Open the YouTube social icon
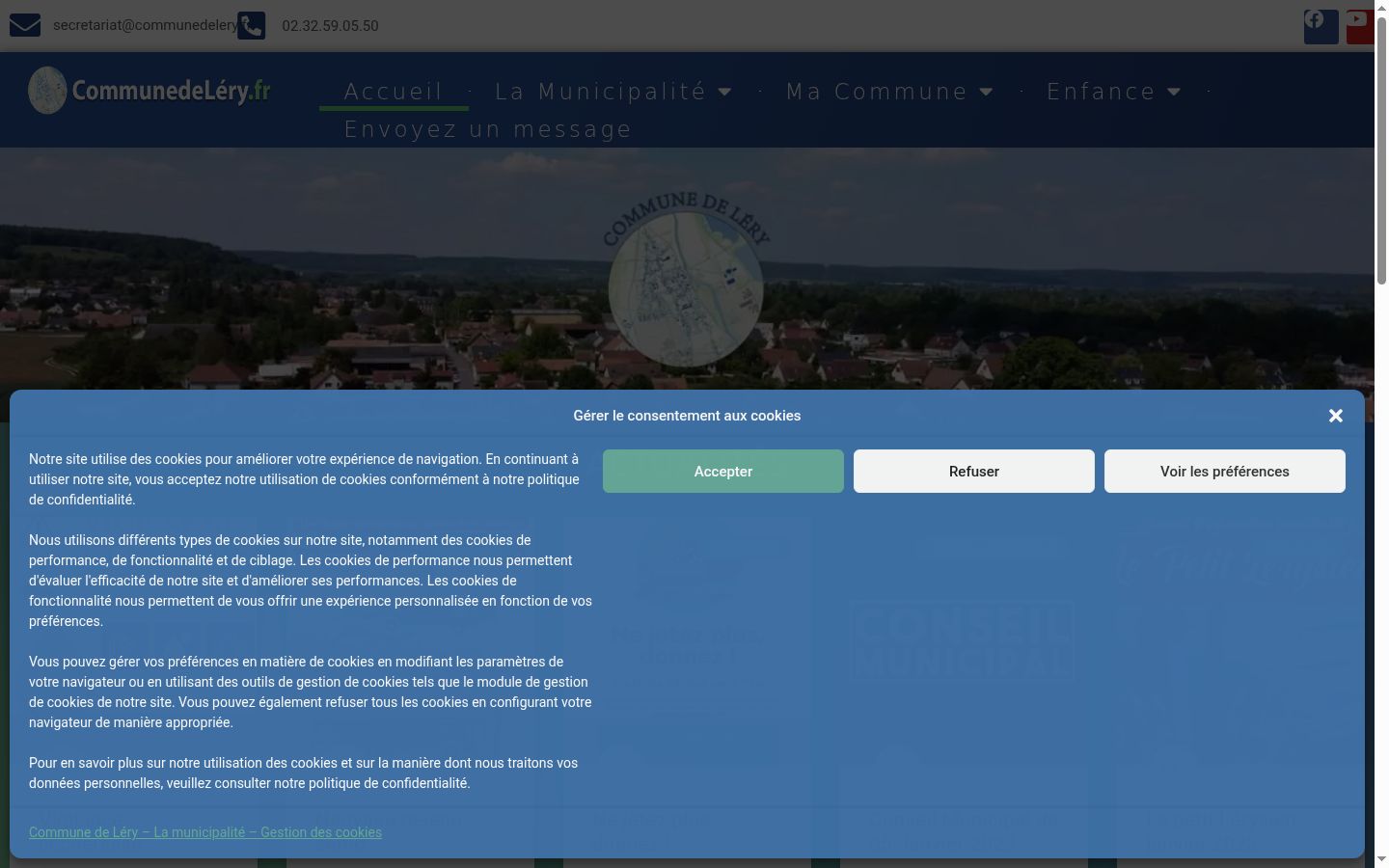Image resolution: width=1389 pixels, height=868 pixels. coord(1360,26)
